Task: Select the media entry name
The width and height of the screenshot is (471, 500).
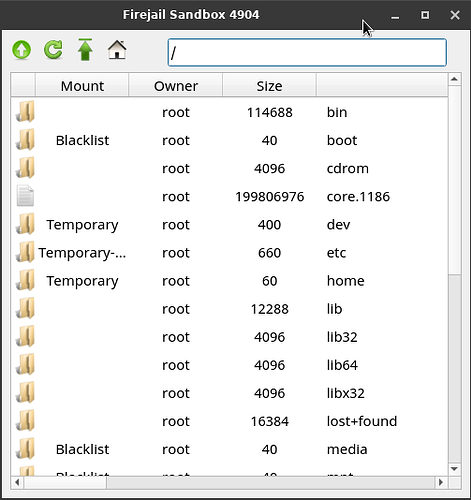Action: point(347,449)
